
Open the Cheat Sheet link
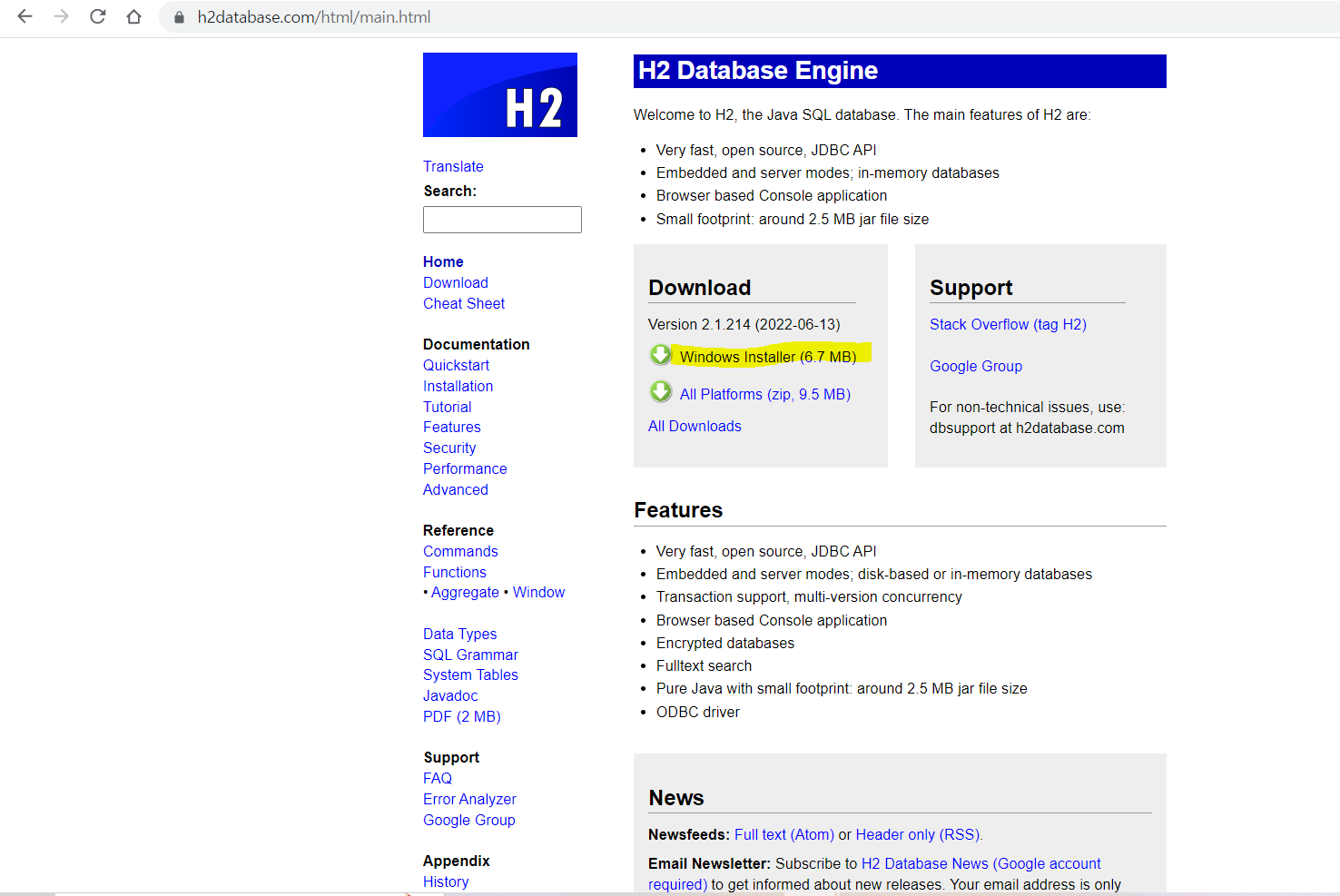pyautogui.click(x=464, y=303)
